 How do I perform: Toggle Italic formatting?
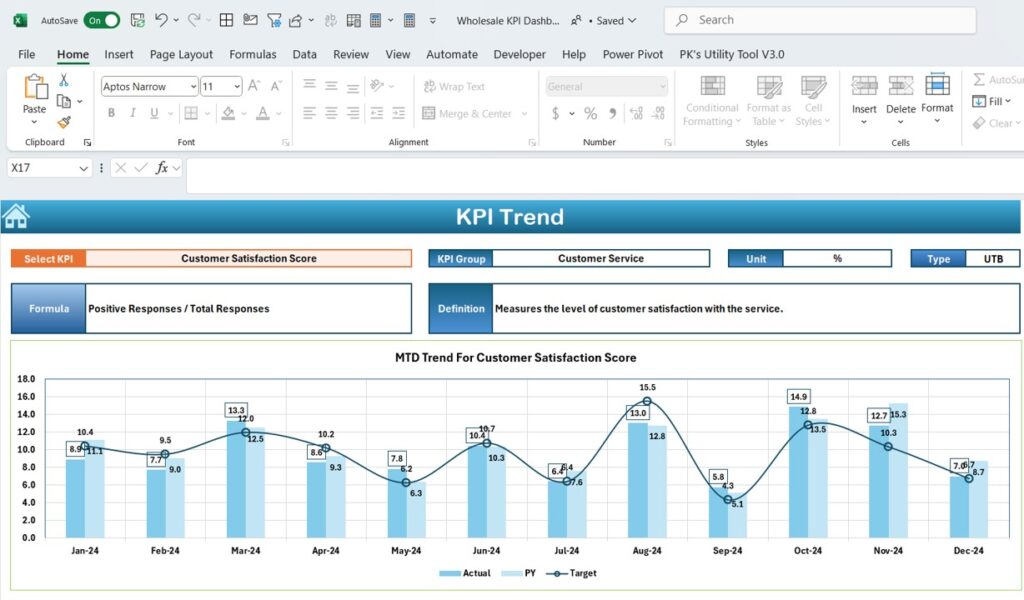(x=133, y=113)
